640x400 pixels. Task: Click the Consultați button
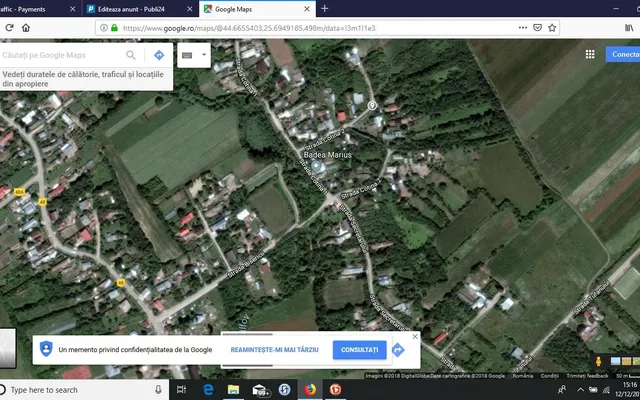[x=360, y=350]
